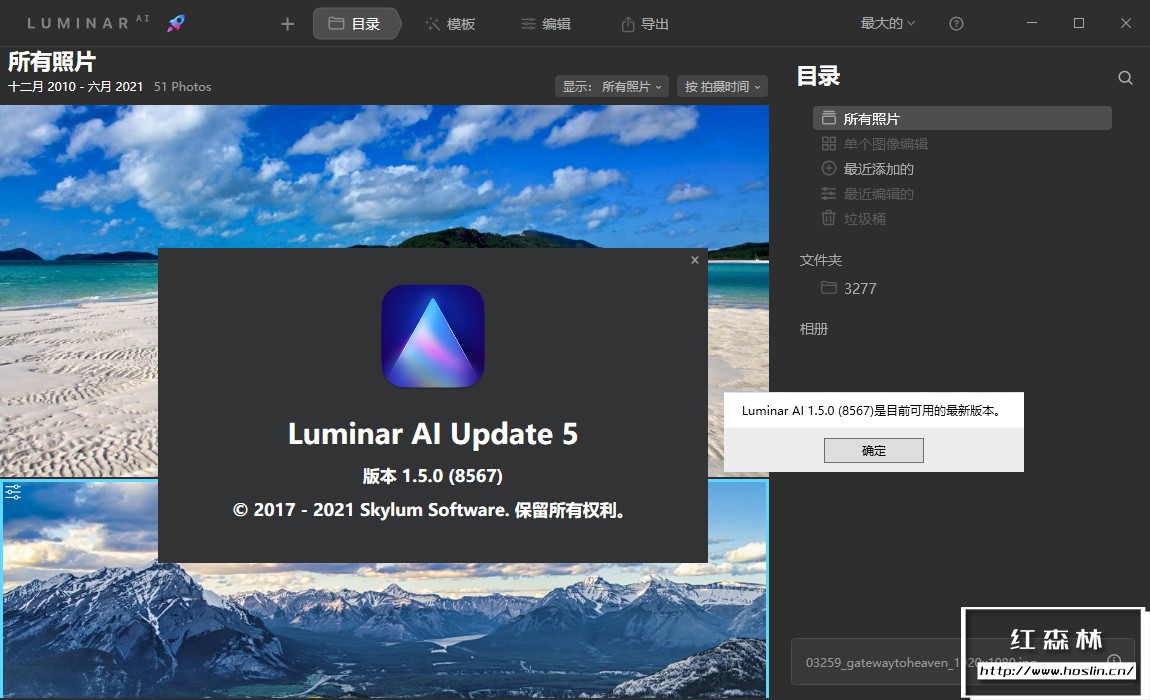This screenshot has width=1150, height=700.
Task: Open the 按 拍摄时间 sort dropdown
Action: pos(722,87)
